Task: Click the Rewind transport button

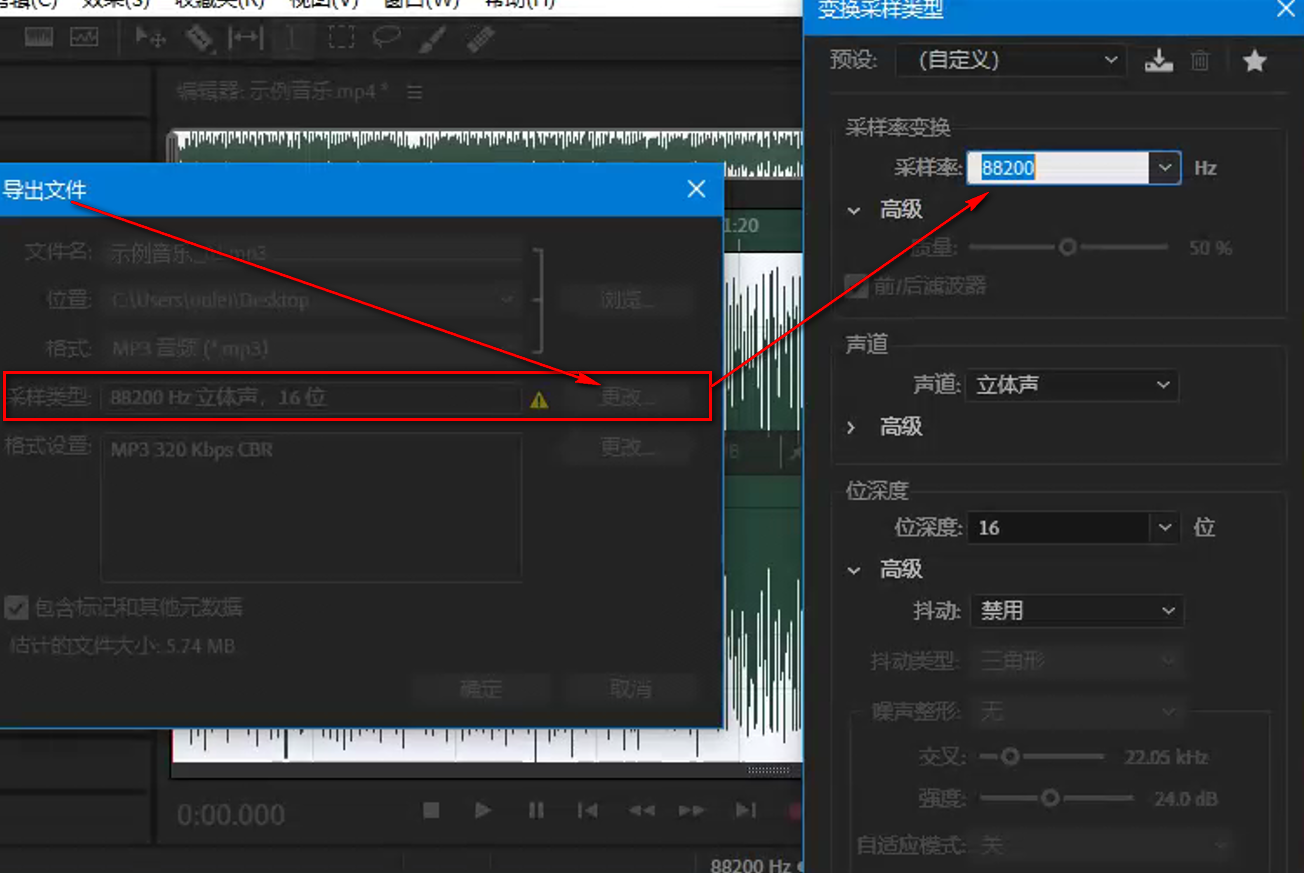Action: pos(641,810)
